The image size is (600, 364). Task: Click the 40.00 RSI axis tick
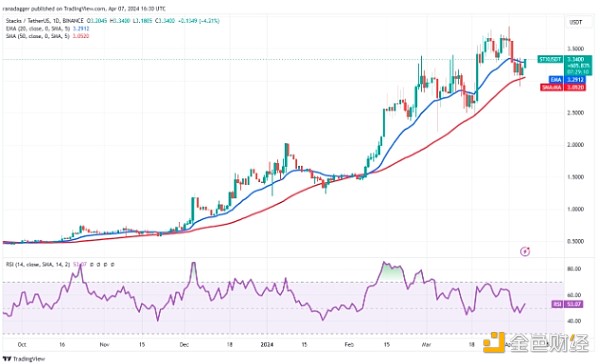click(x=574, y=321)
